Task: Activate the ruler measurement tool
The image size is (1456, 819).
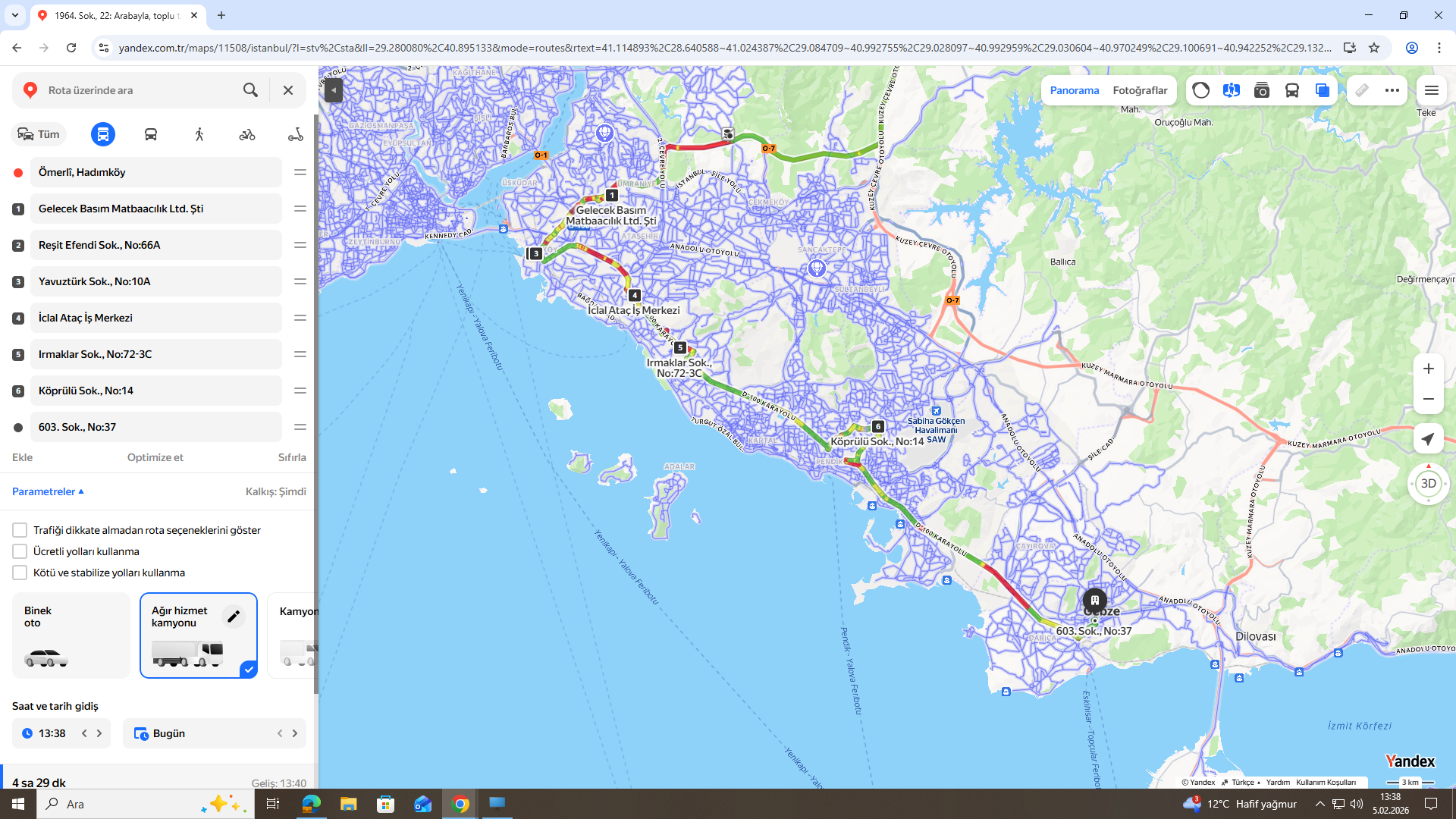Action: click(1362, 90)
